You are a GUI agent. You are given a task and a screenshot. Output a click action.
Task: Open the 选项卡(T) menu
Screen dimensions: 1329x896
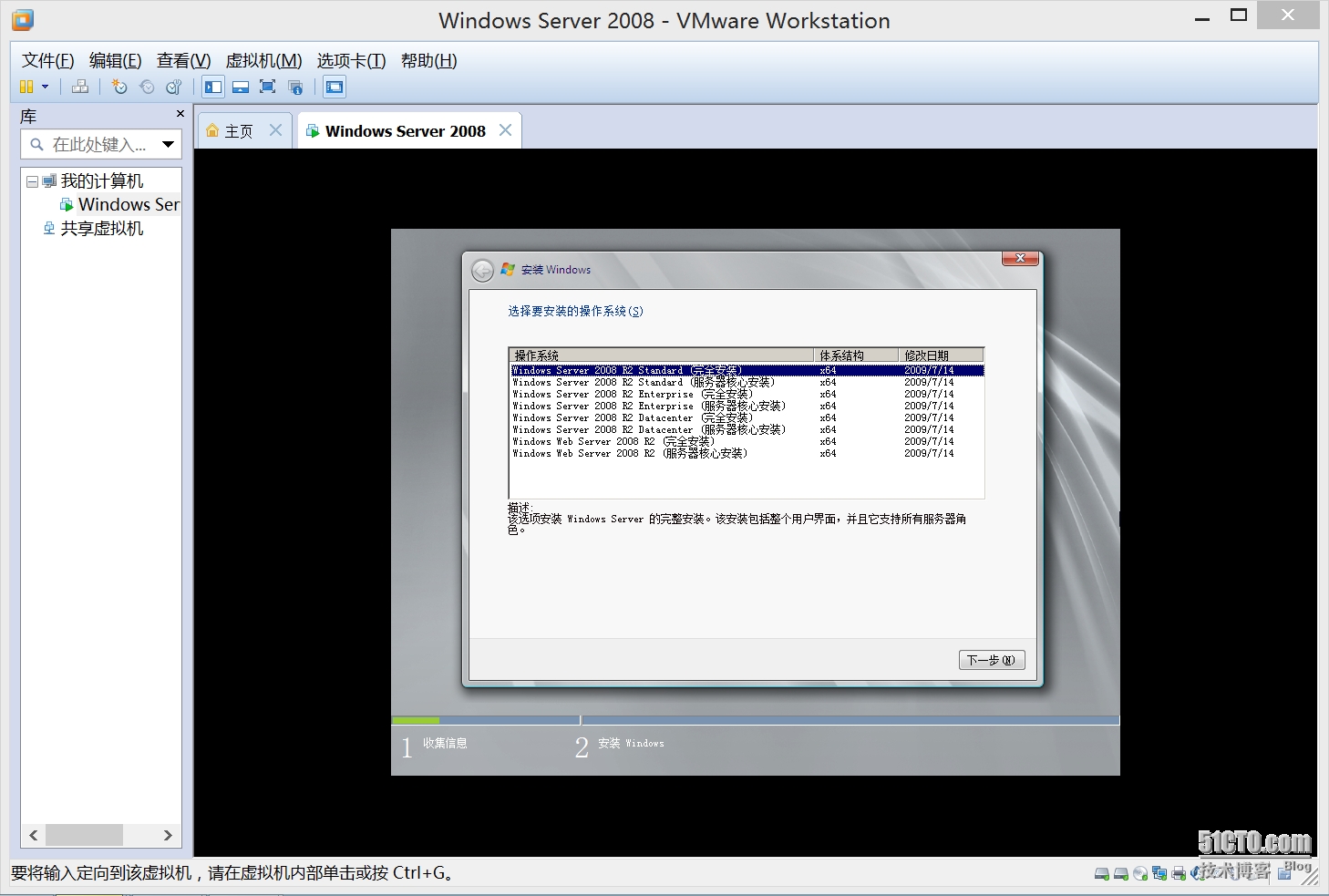pos(351,61)
